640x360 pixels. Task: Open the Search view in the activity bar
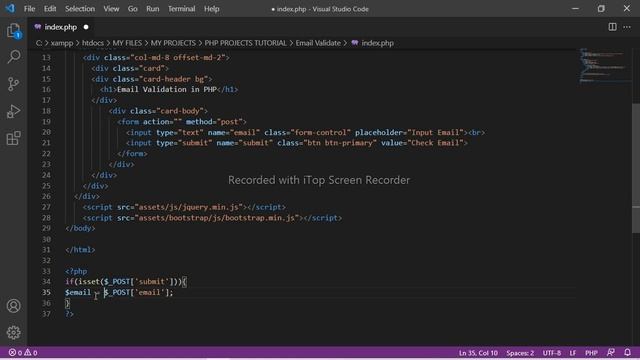(x=13, y=57)
